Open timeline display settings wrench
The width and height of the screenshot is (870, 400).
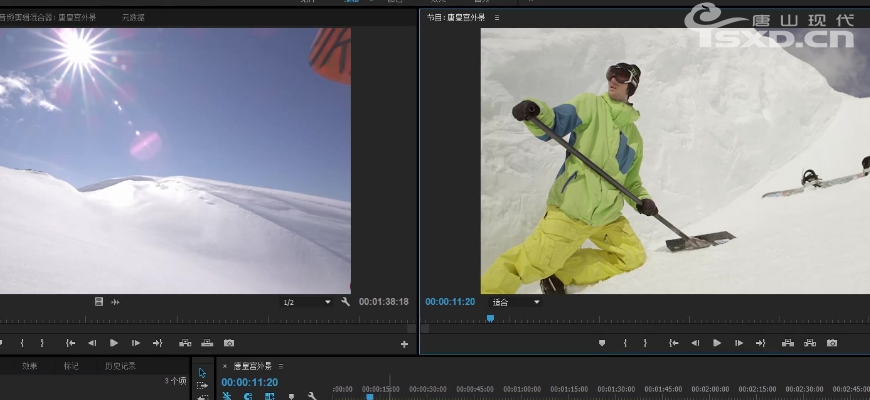click(312, 396)
